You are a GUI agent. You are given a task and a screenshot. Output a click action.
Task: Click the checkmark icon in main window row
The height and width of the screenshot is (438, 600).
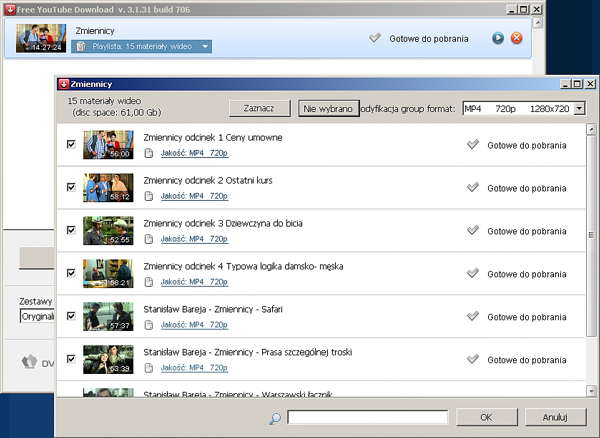coord(375,37)
